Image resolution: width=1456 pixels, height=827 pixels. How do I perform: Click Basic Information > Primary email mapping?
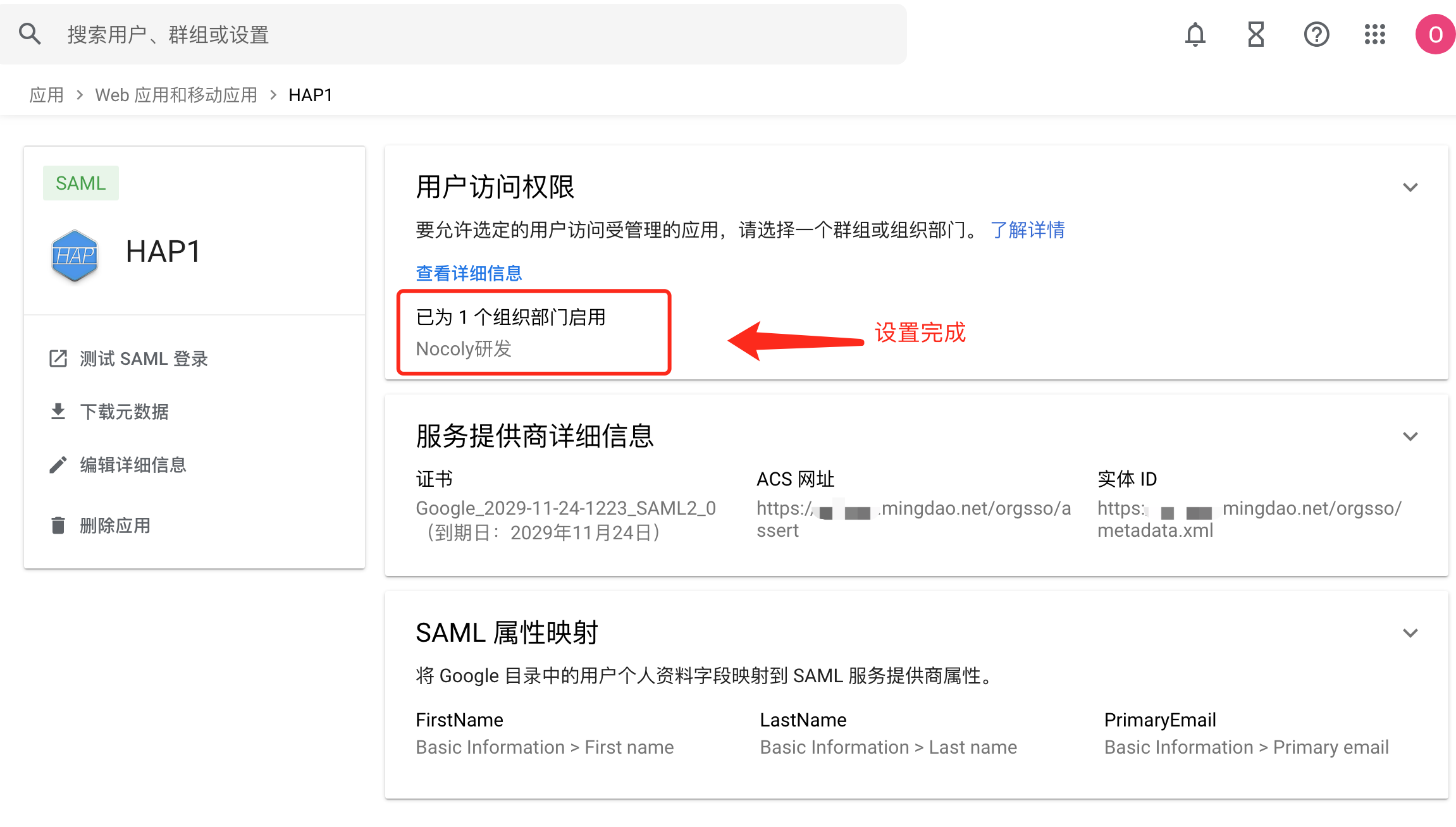click(x=1247, y=747)
